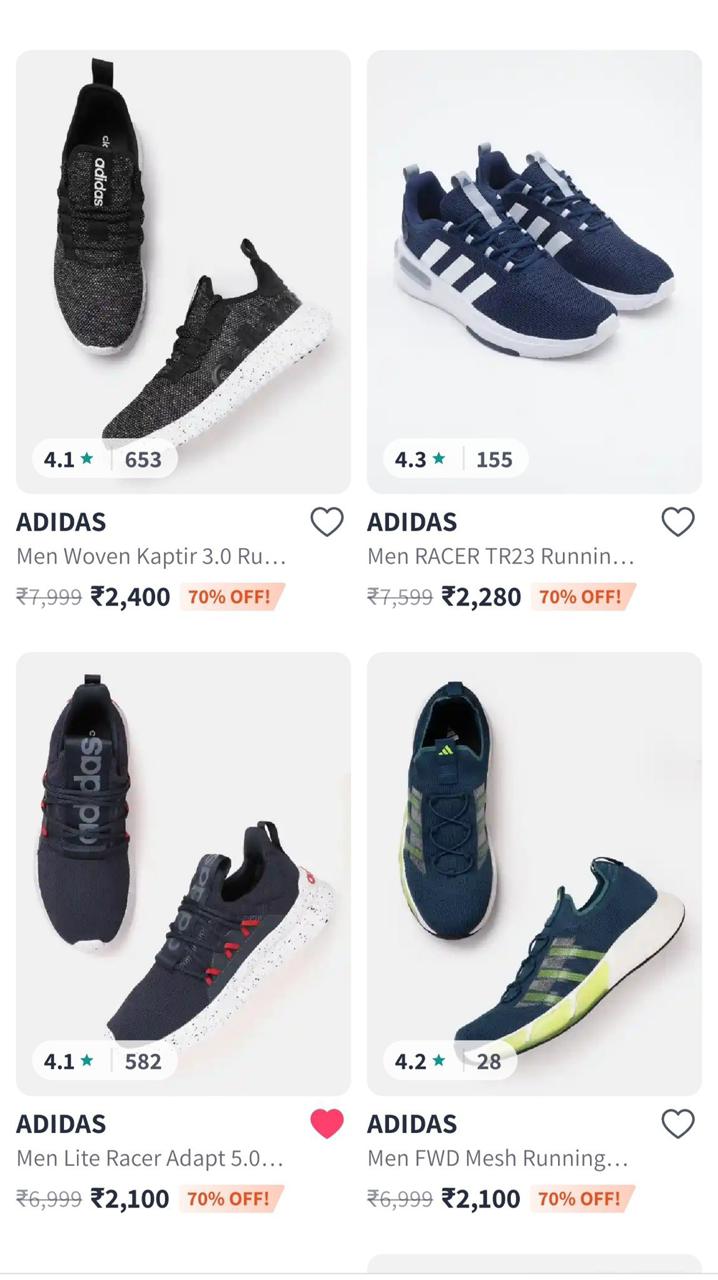Screen dimensions: 718x1280
Task: Open the Men Woven Kaptir 3.0 title link
Action: pos(151,557)
